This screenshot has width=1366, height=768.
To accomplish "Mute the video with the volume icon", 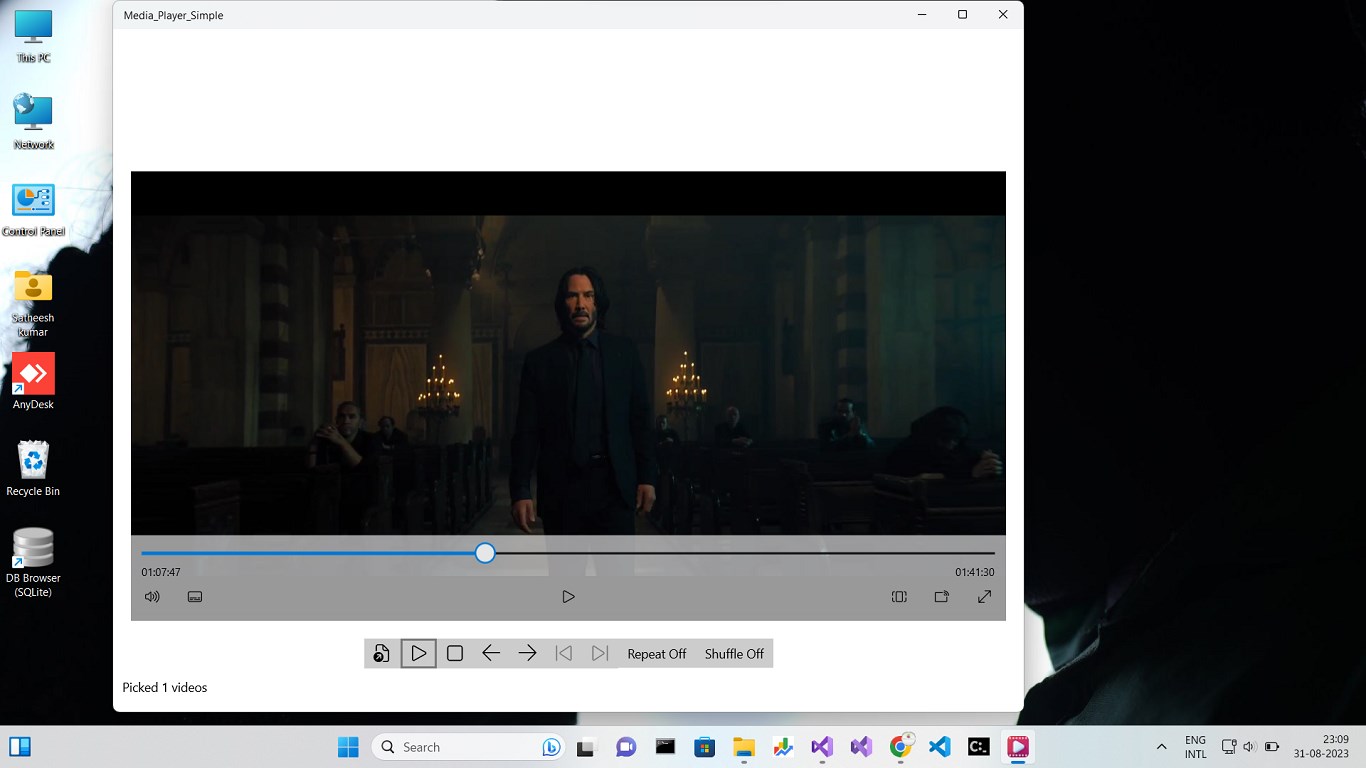I will coord(152,597).
